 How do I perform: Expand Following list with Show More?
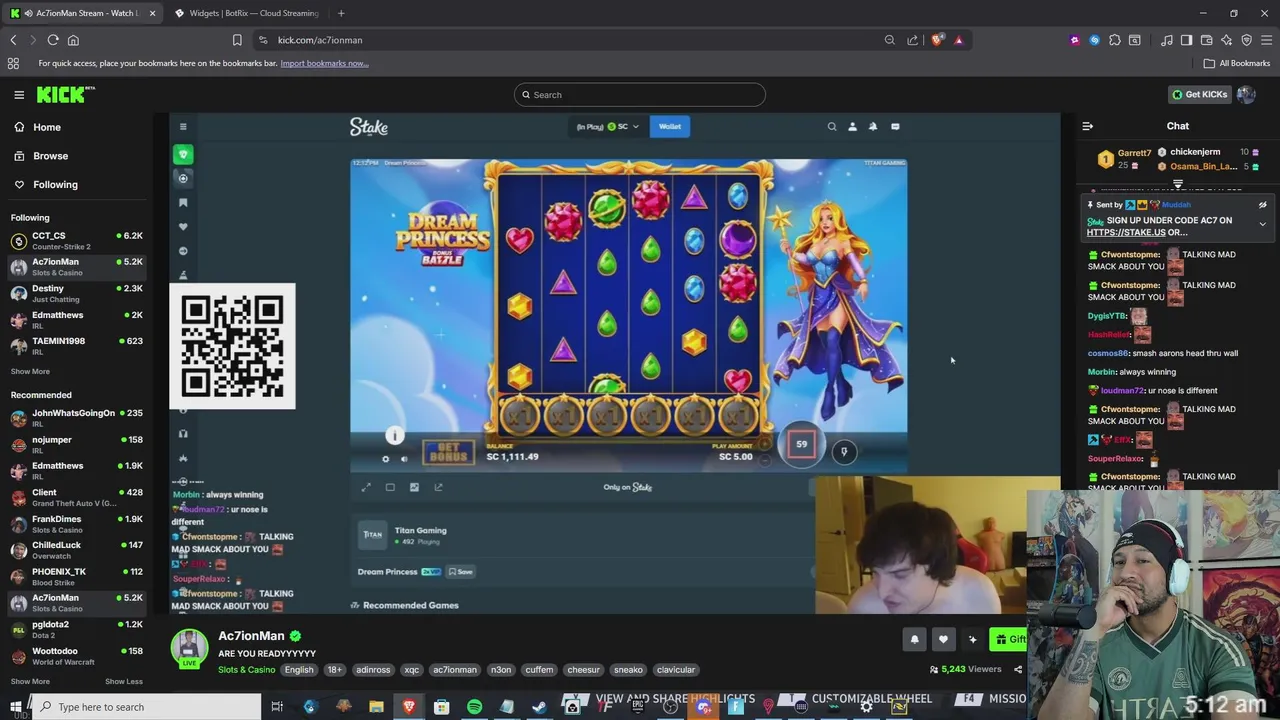tap(30, 371)
